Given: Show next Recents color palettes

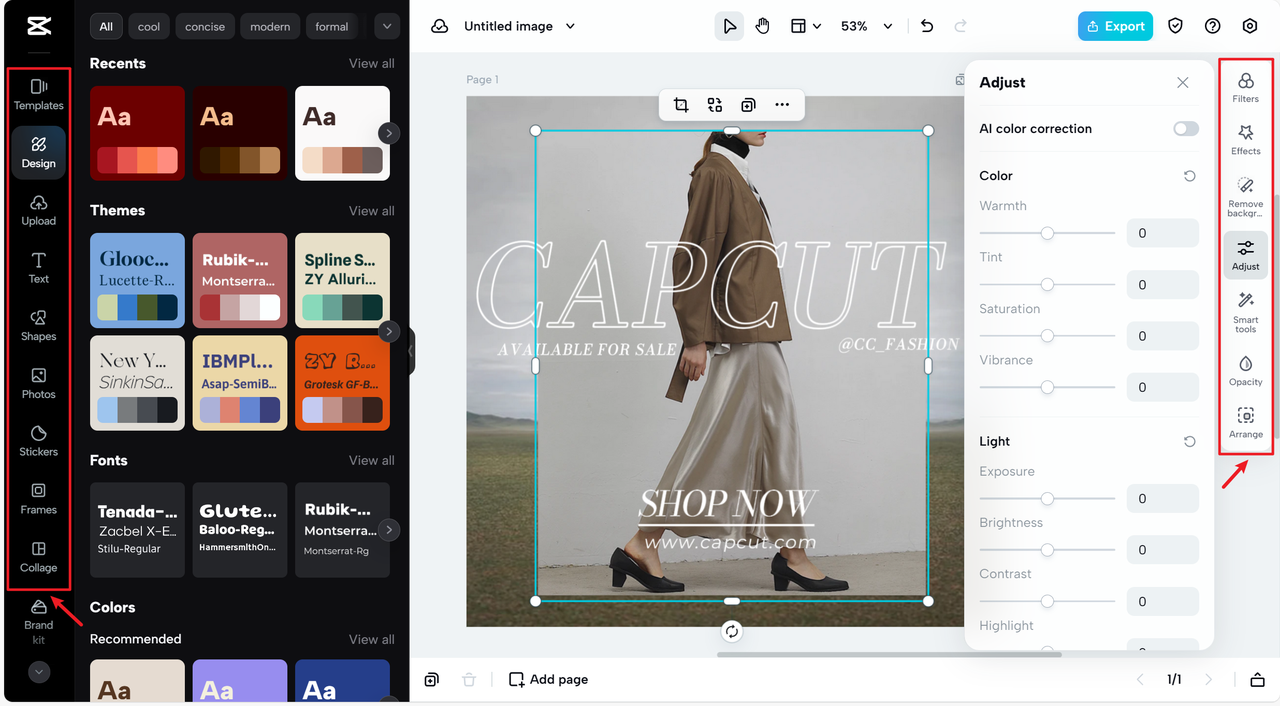Looking at the screenshot, I should click(x=389, y=133).
